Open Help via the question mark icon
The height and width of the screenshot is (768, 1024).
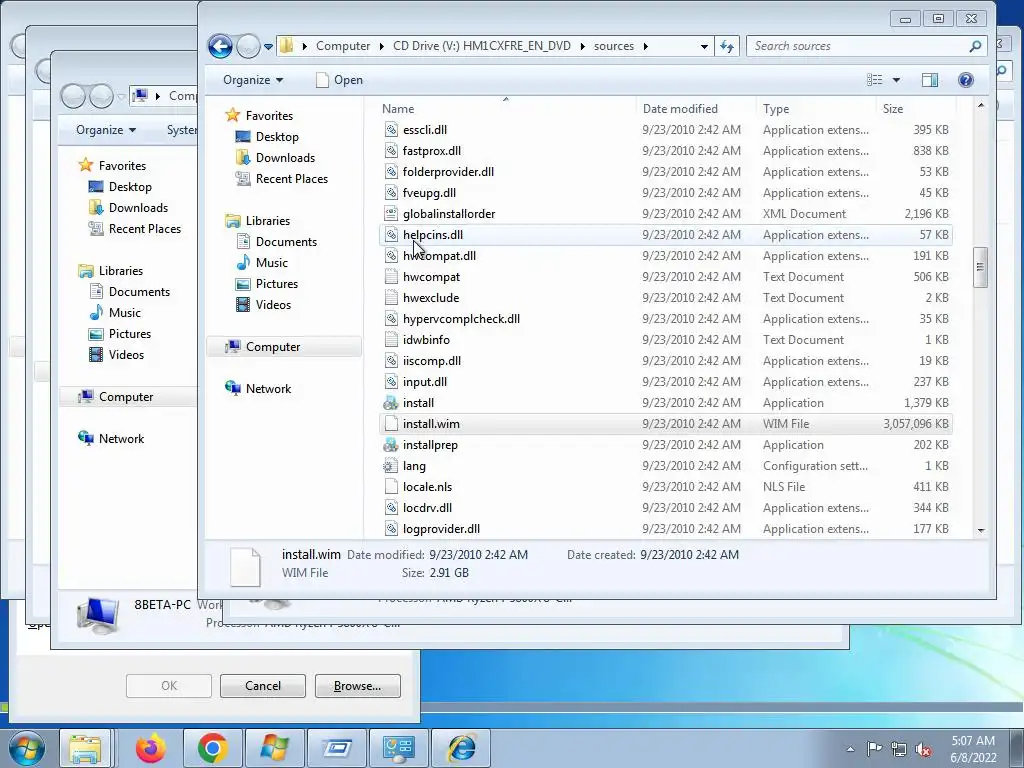965,80
